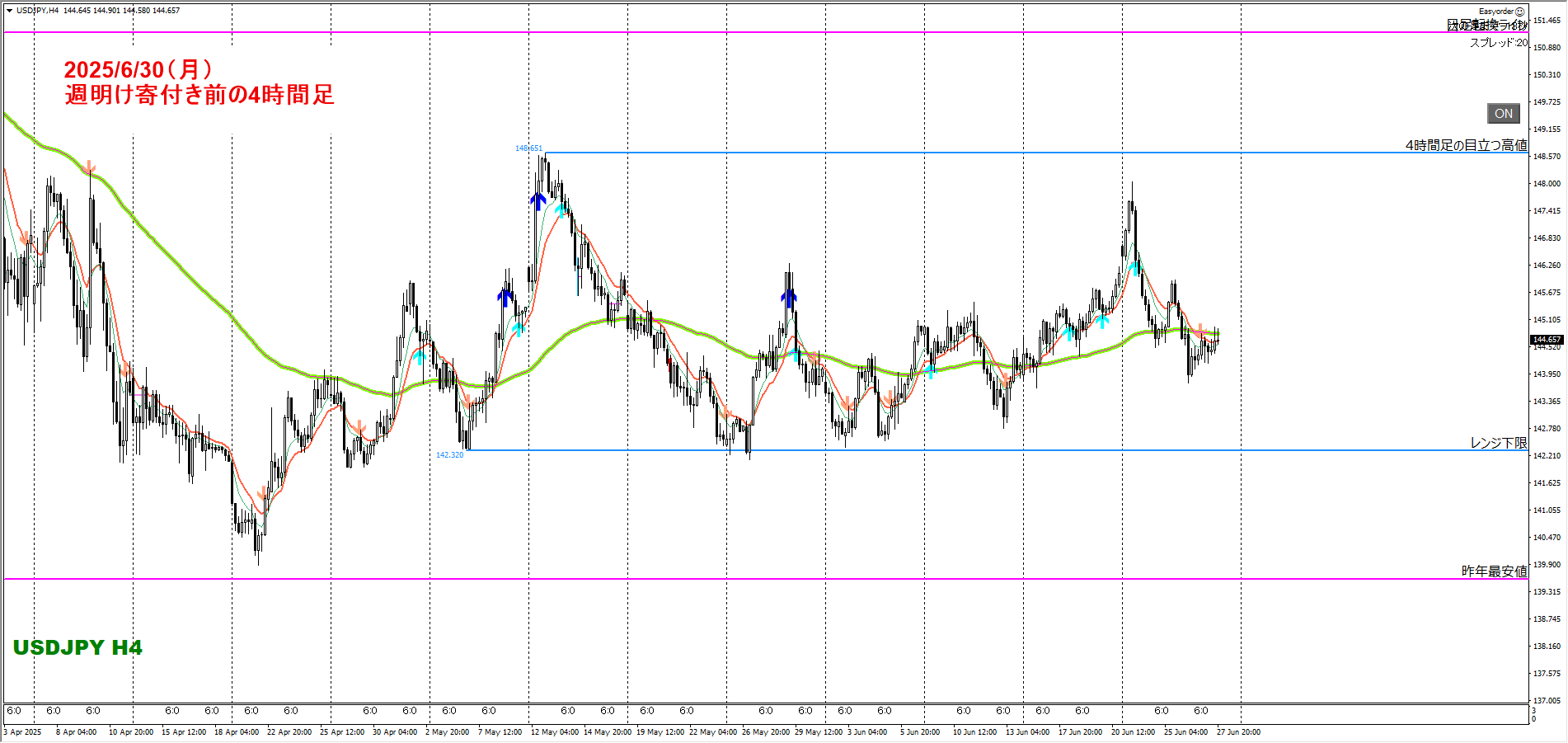Select the blue range-lower horizontal line at 142.320

coord(998,450)
